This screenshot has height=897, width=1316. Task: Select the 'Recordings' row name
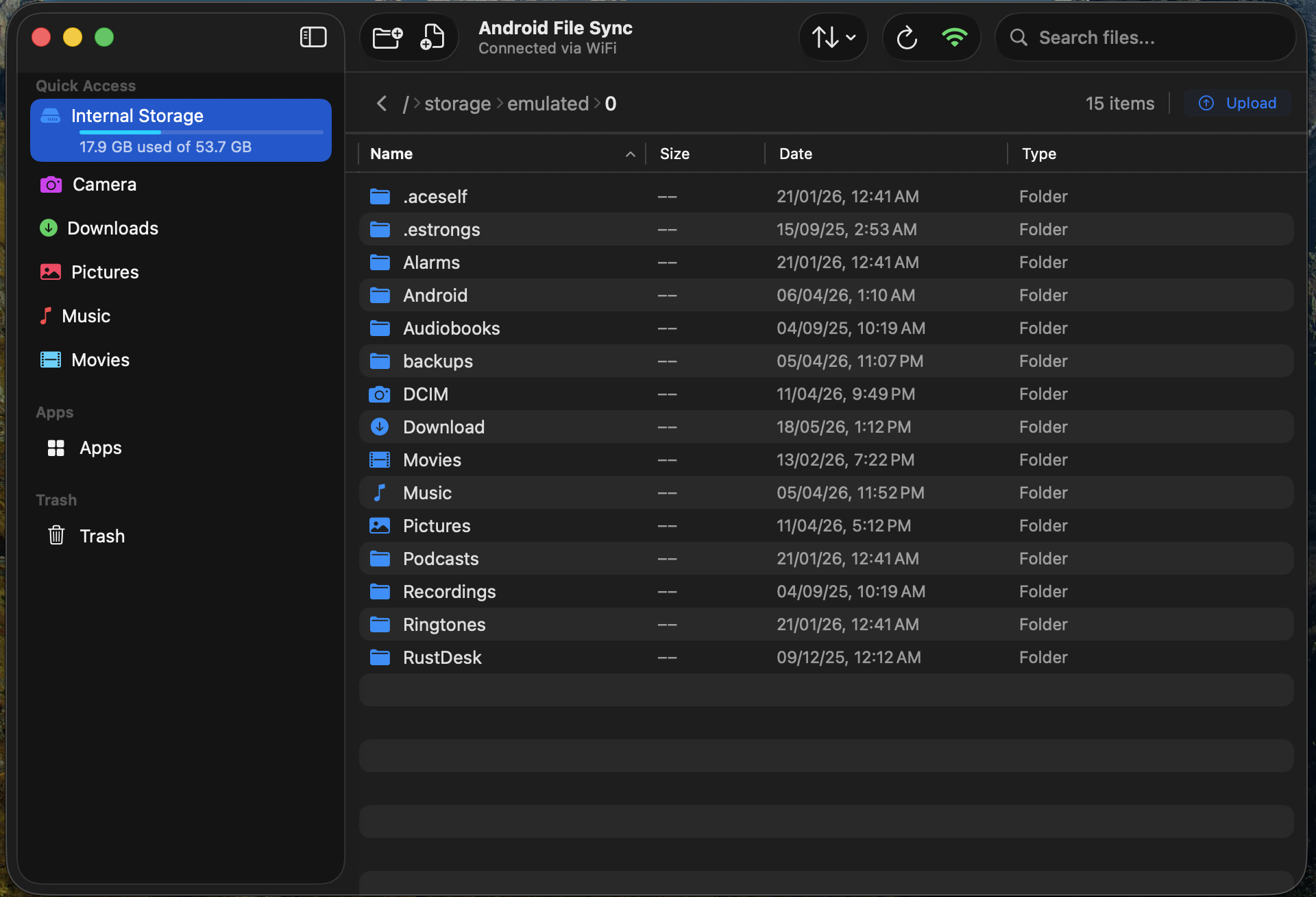point(449,592)
